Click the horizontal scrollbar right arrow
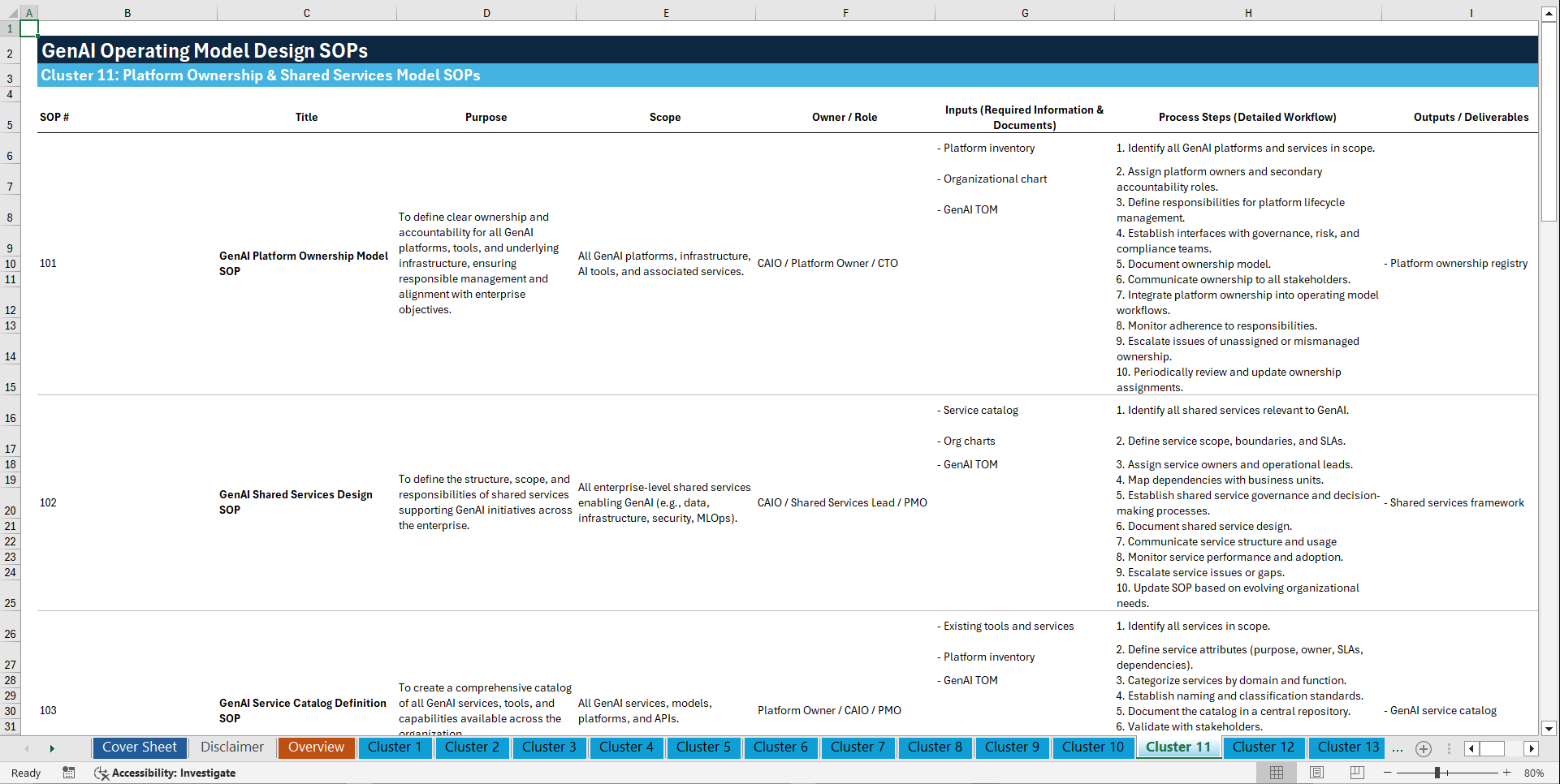 click(1532, 748)
